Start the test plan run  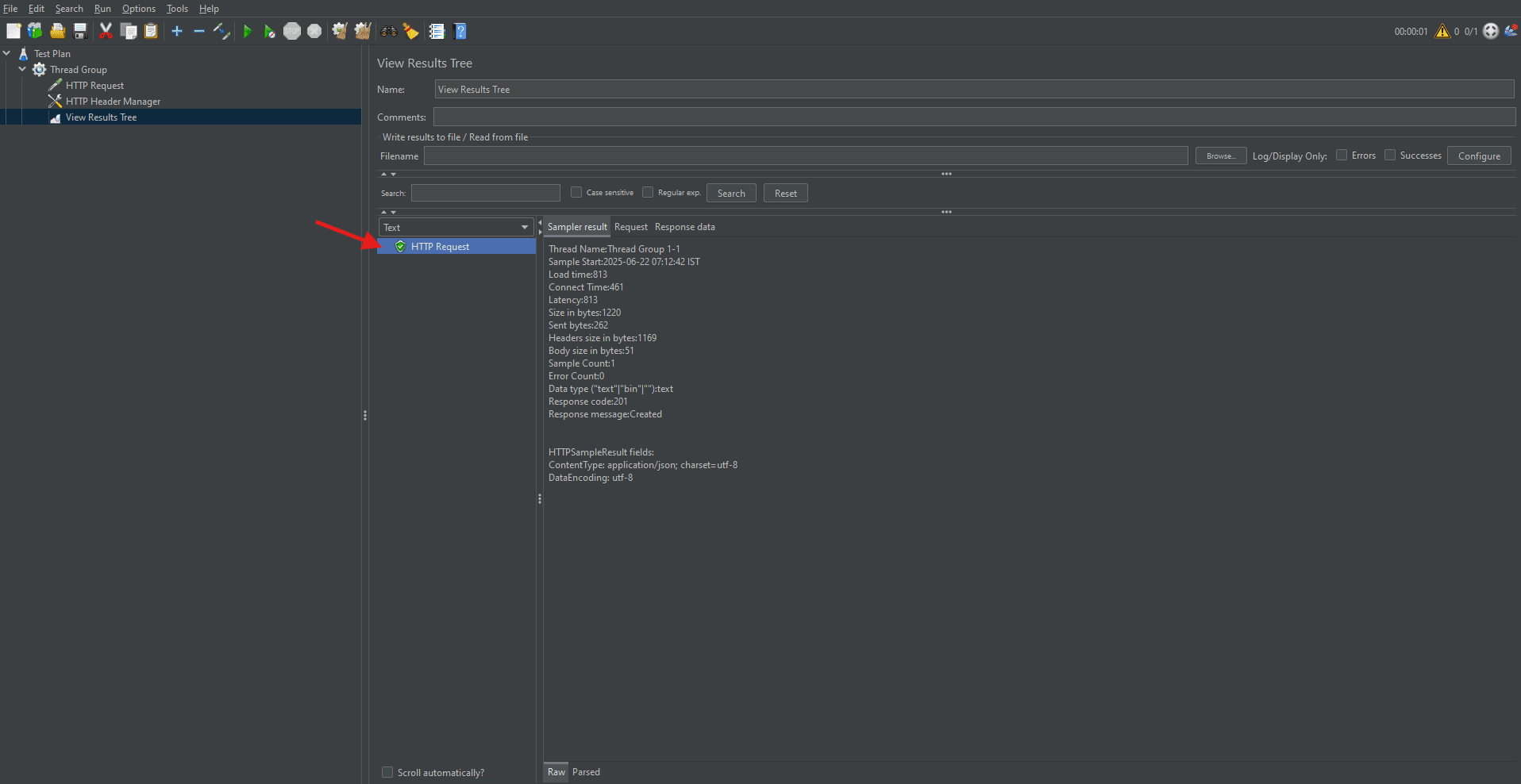click(248, 31)
